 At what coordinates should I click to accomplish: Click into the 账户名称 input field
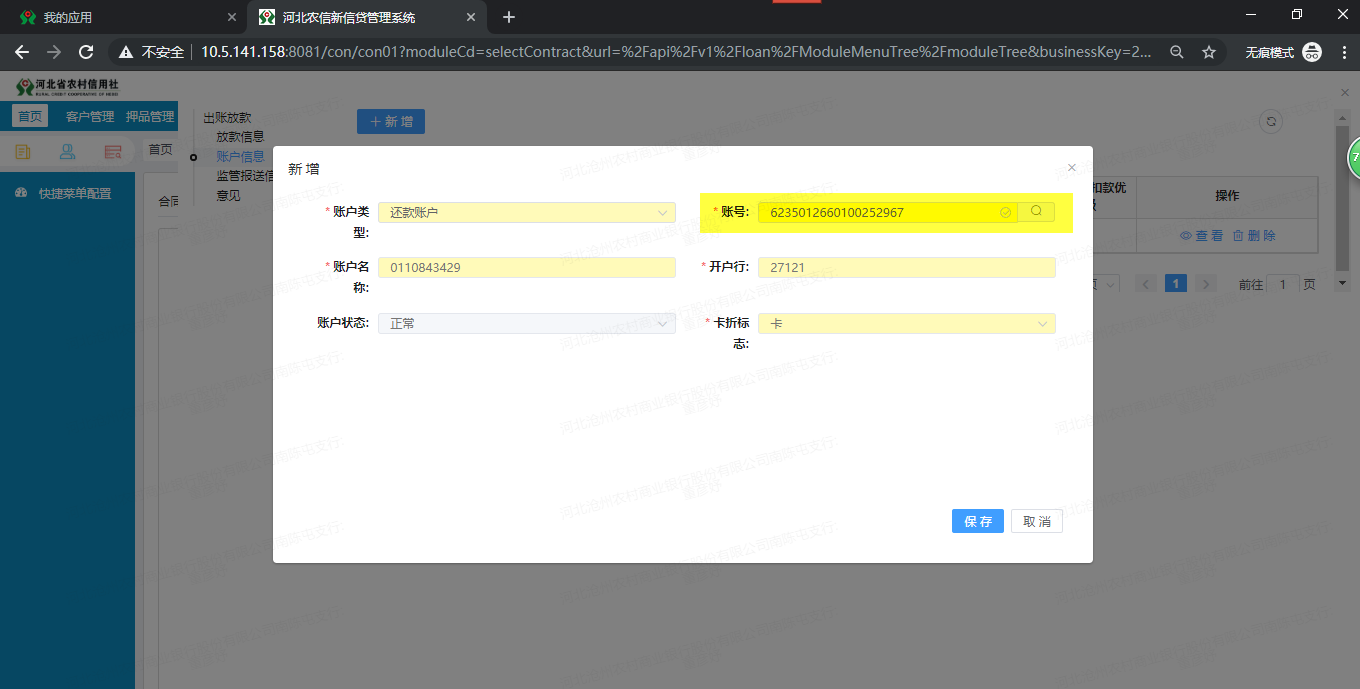(x=526, y=268)
